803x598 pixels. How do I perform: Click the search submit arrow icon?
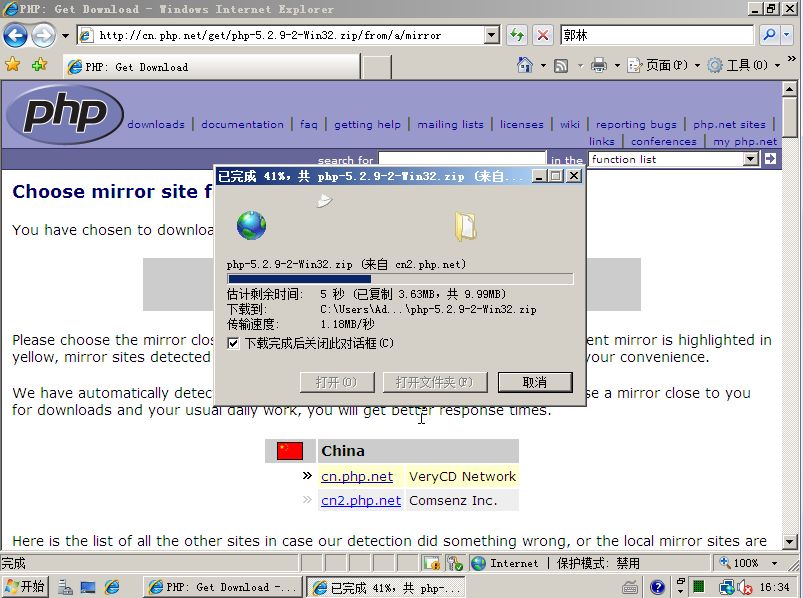click(x=770, y=159)
